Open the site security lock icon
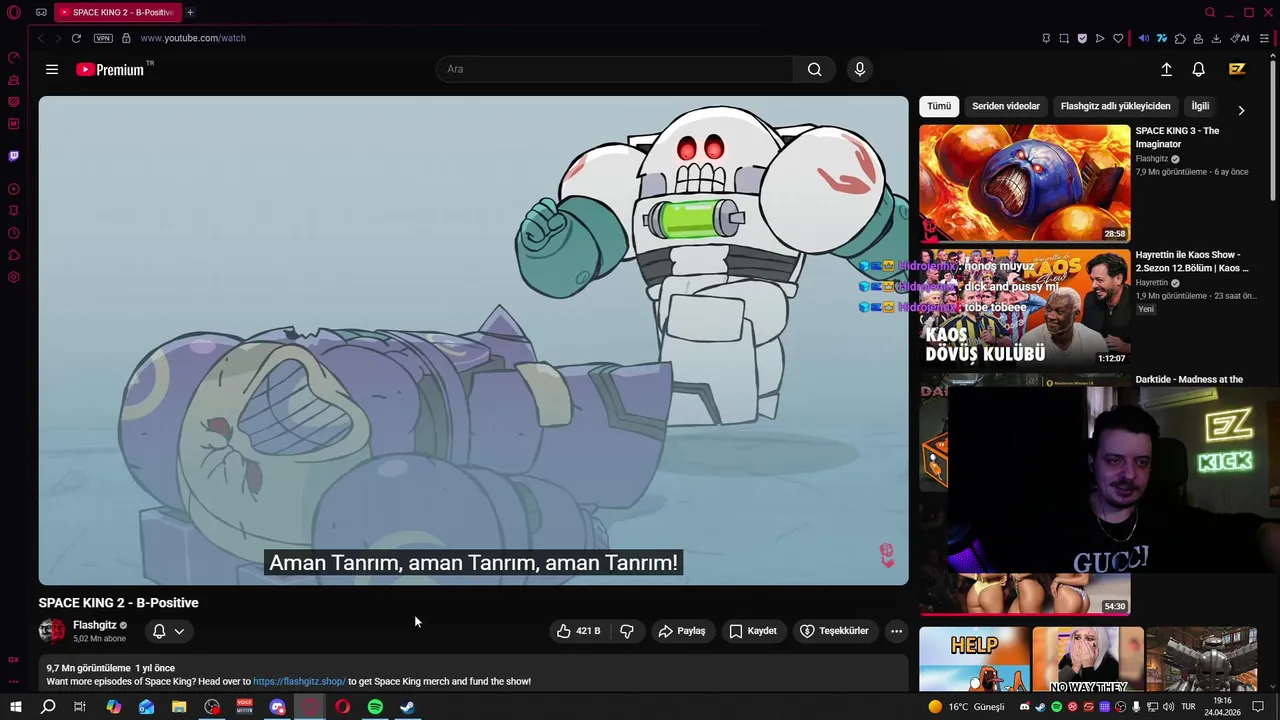Image resolution: width=1280 pixels, height=720 pixels. (126, 38)
